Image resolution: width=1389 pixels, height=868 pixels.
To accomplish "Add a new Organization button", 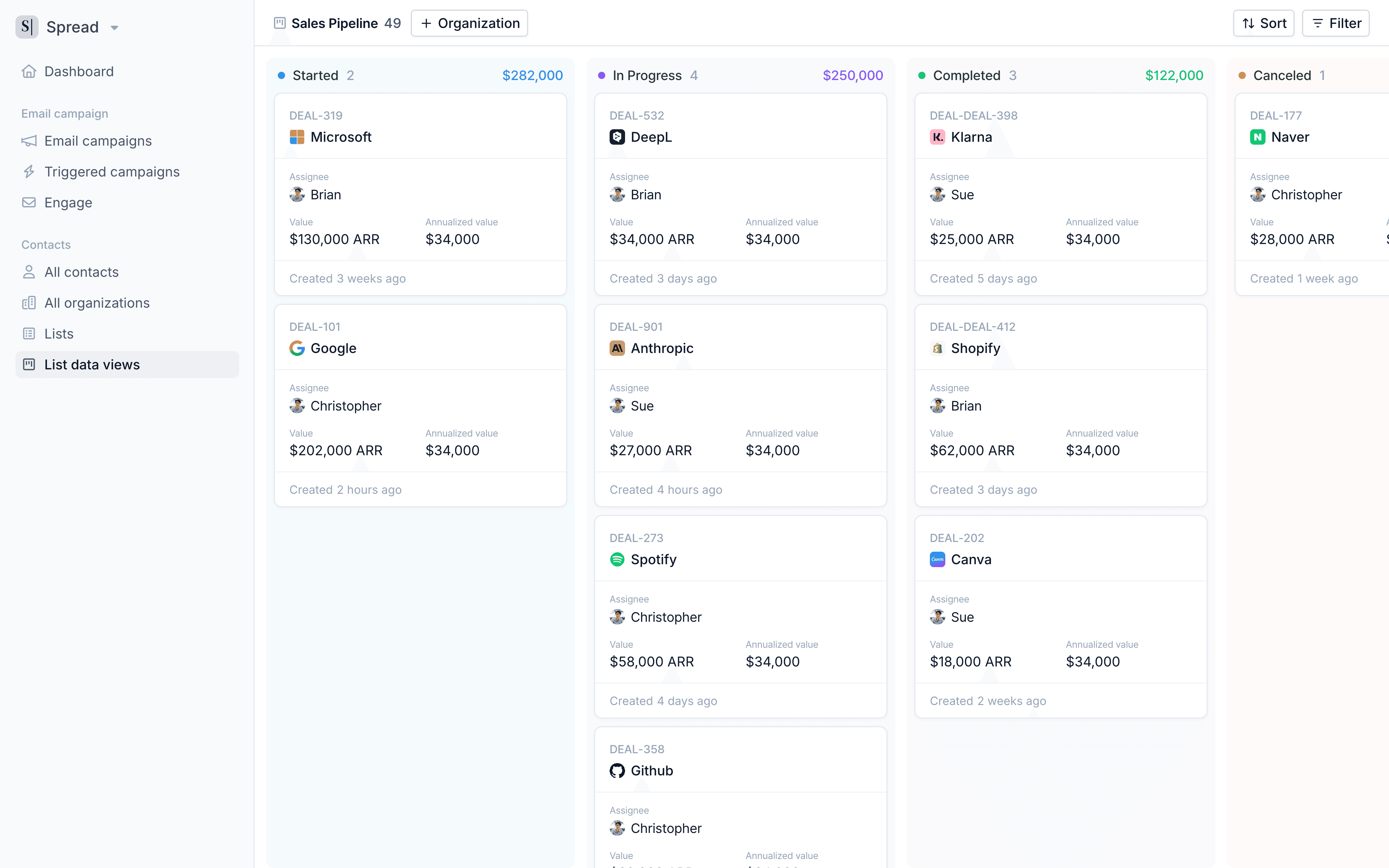I will [469, 23].
